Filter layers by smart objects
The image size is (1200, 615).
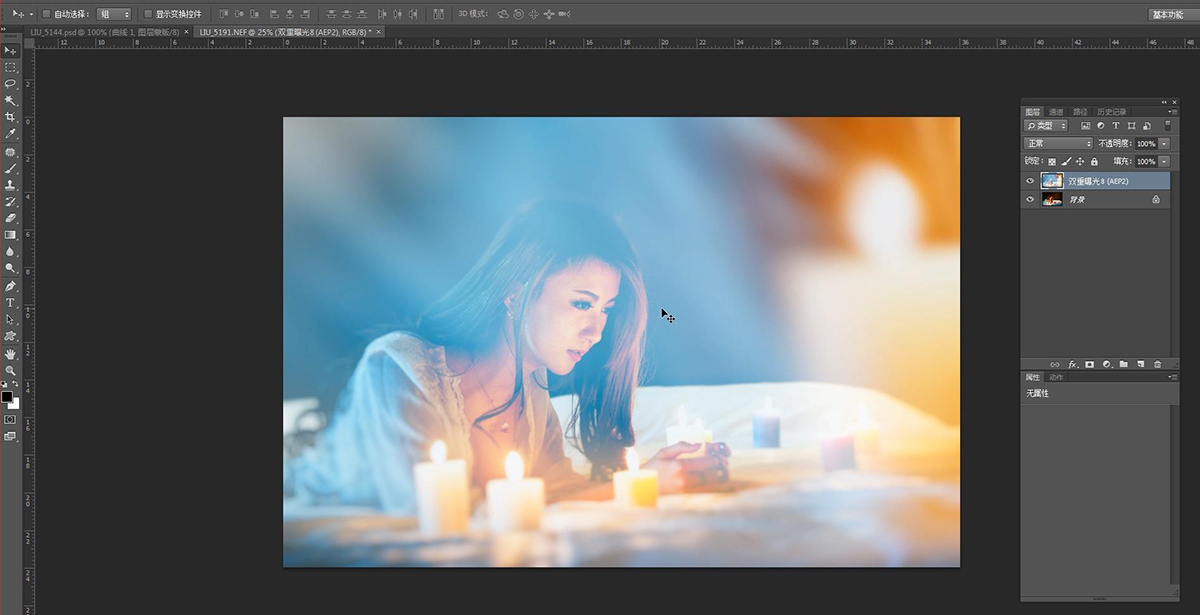[x=1146, y=126]
